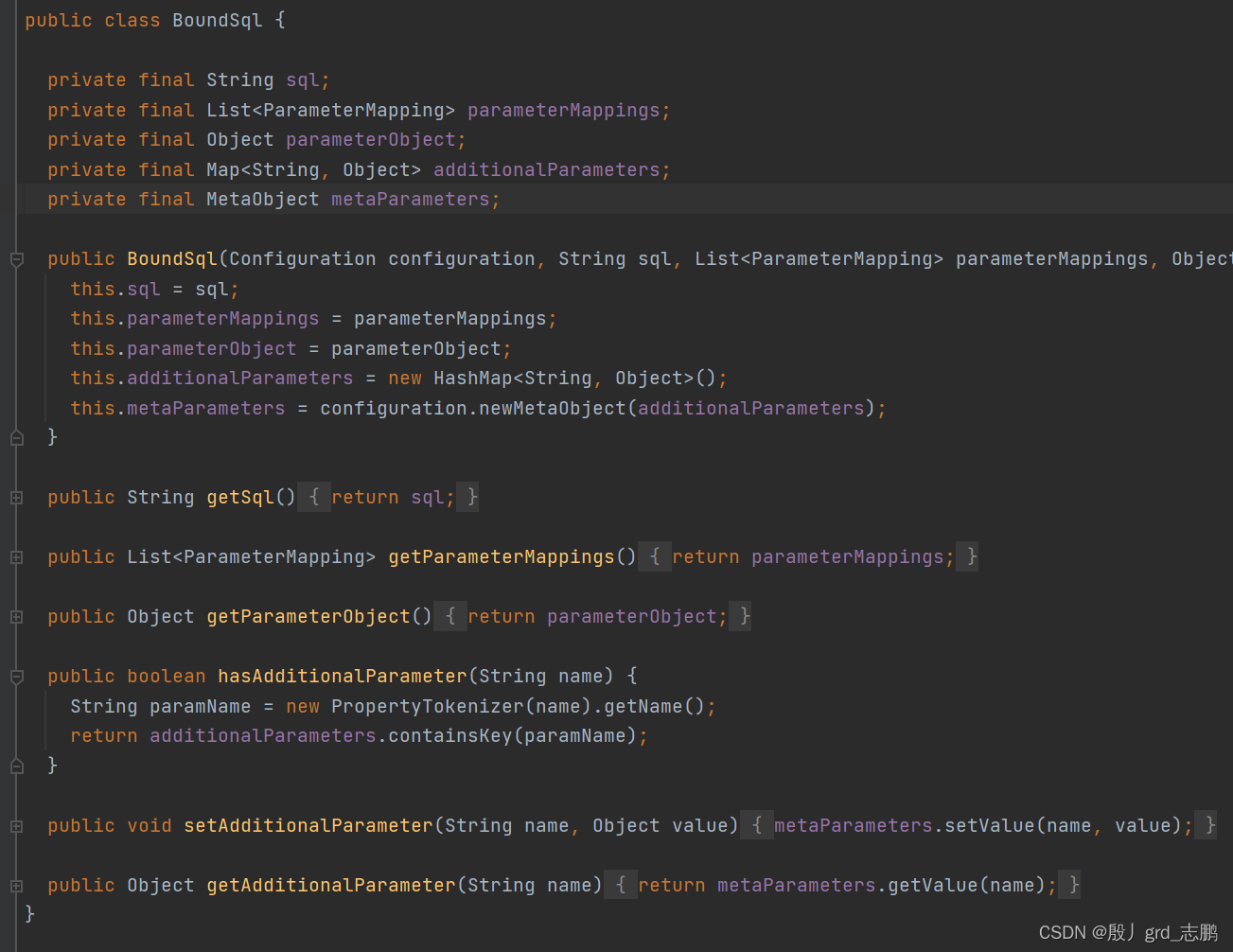Expand the folded getParameterObject method
The image size is (1233, 952).
click(x=16, y=617)
